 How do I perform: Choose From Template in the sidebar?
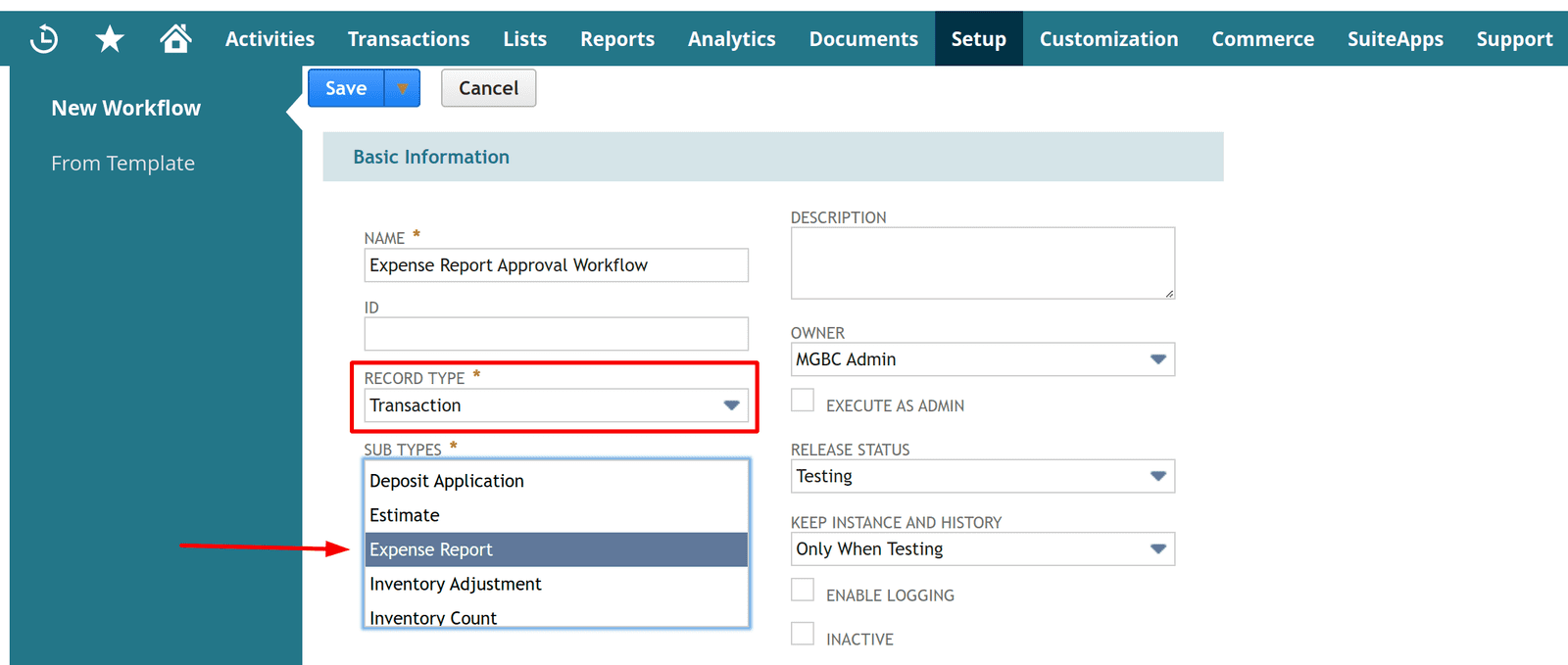point(123,164)
